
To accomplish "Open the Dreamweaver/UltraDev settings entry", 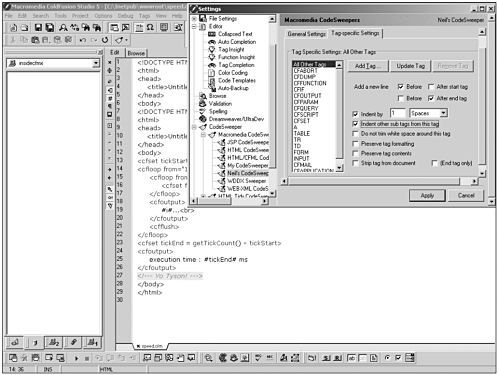I will [236, 119].
